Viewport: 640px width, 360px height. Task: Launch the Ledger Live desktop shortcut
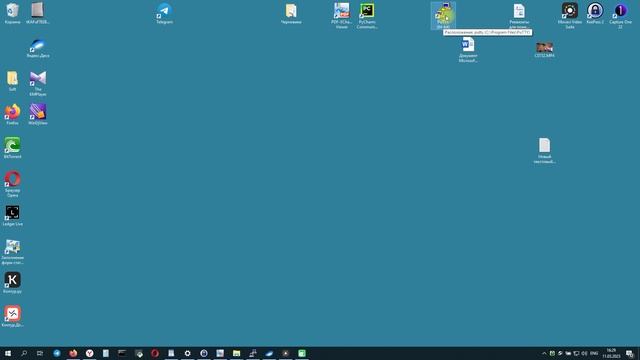(12, 215)
